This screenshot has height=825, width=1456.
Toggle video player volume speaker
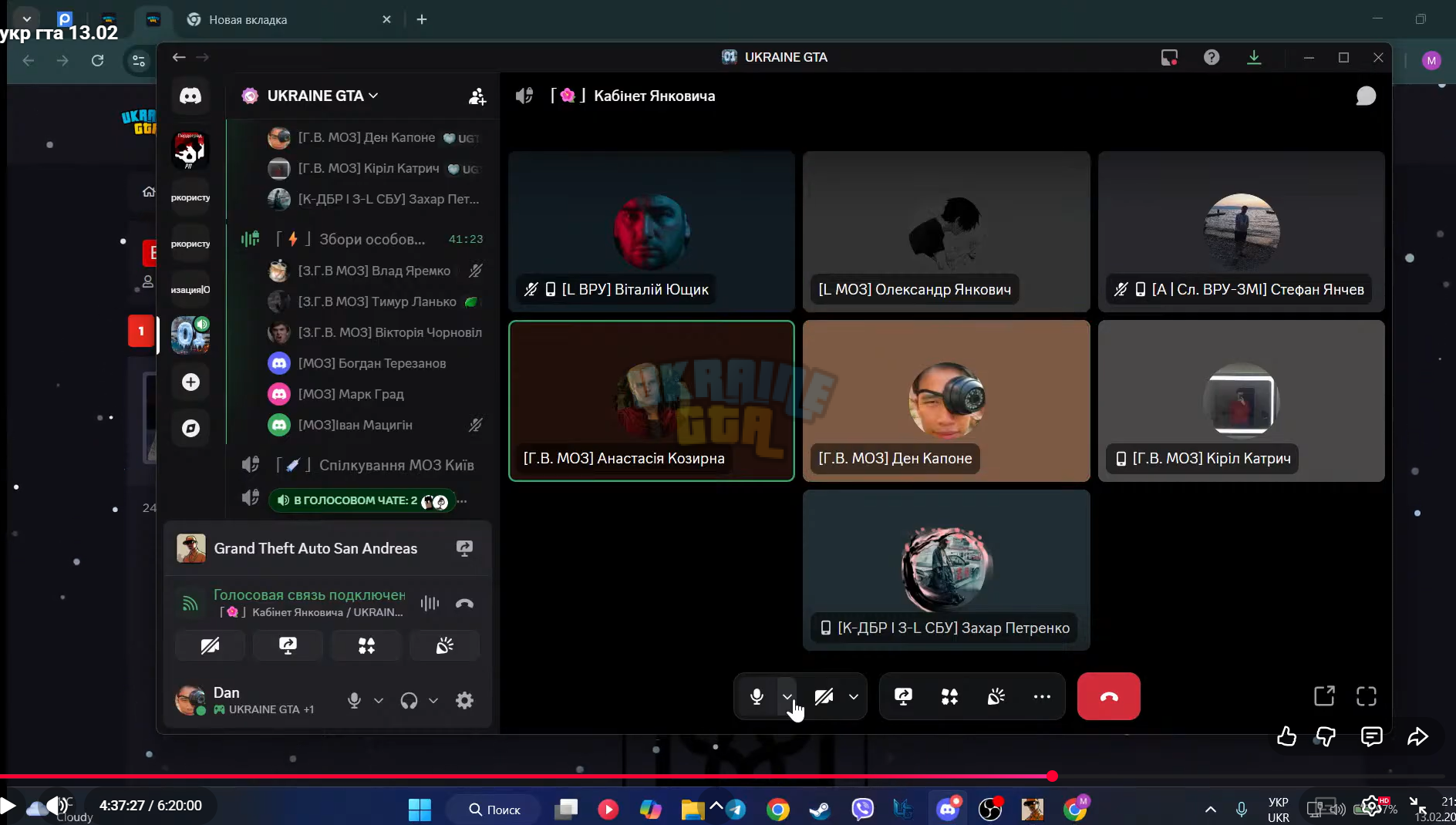pyautogui.click(x=56, y=806)
